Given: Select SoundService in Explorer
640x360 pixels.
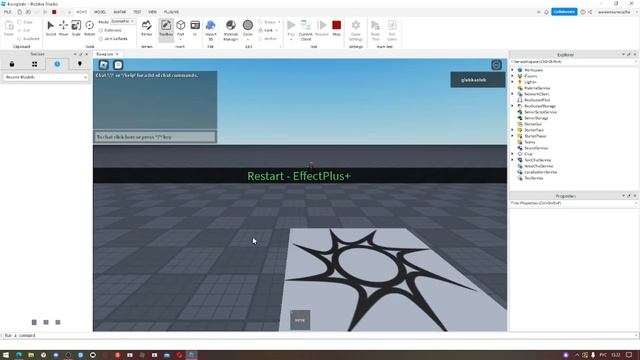Looking at the screenshot, I should pos(536,148).
